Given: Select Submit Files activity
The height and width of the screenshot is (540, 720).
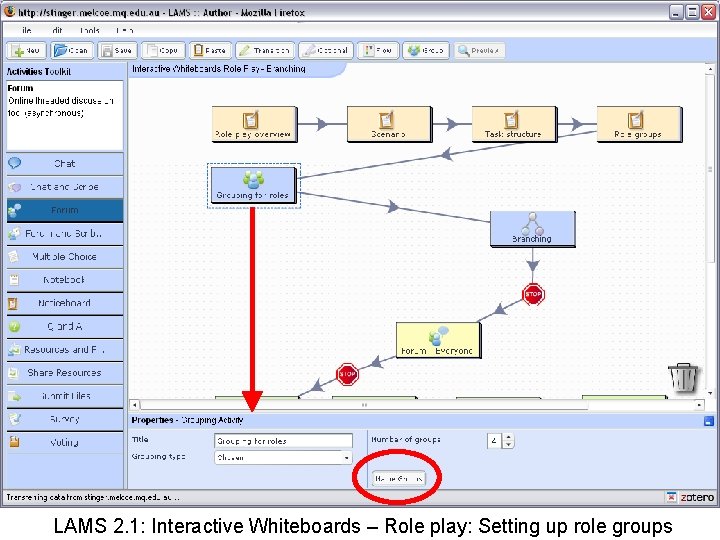Looking at the screenshot, I should tap(65, 396).
